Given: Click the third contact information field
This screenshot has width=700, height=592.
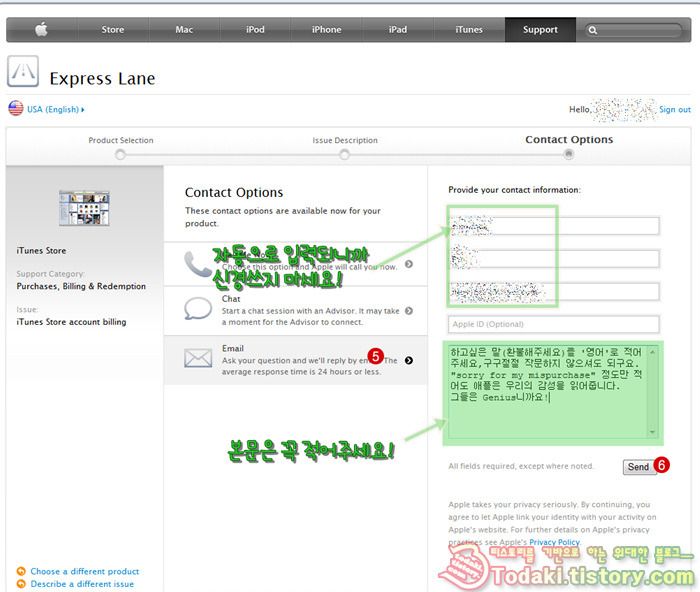Looking at the screenshot, I should (x=554, y=292).
